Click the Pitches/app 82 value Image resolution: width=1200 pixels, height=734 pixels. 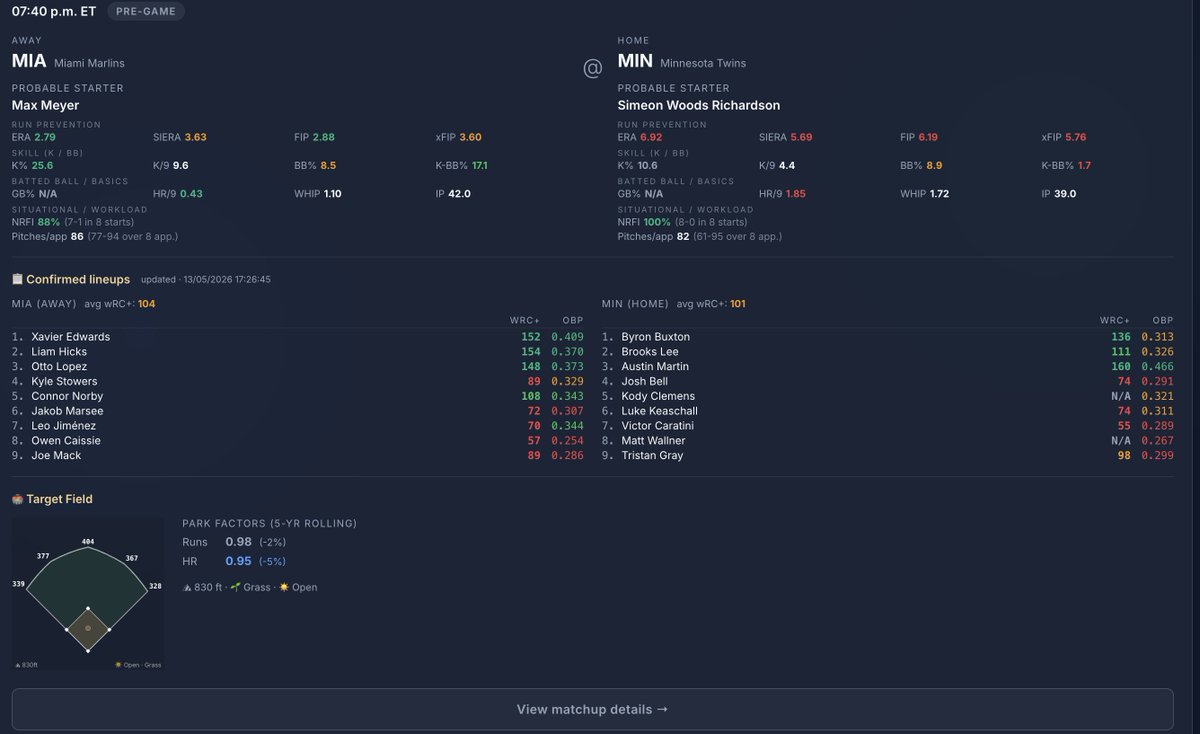(682, 237)
